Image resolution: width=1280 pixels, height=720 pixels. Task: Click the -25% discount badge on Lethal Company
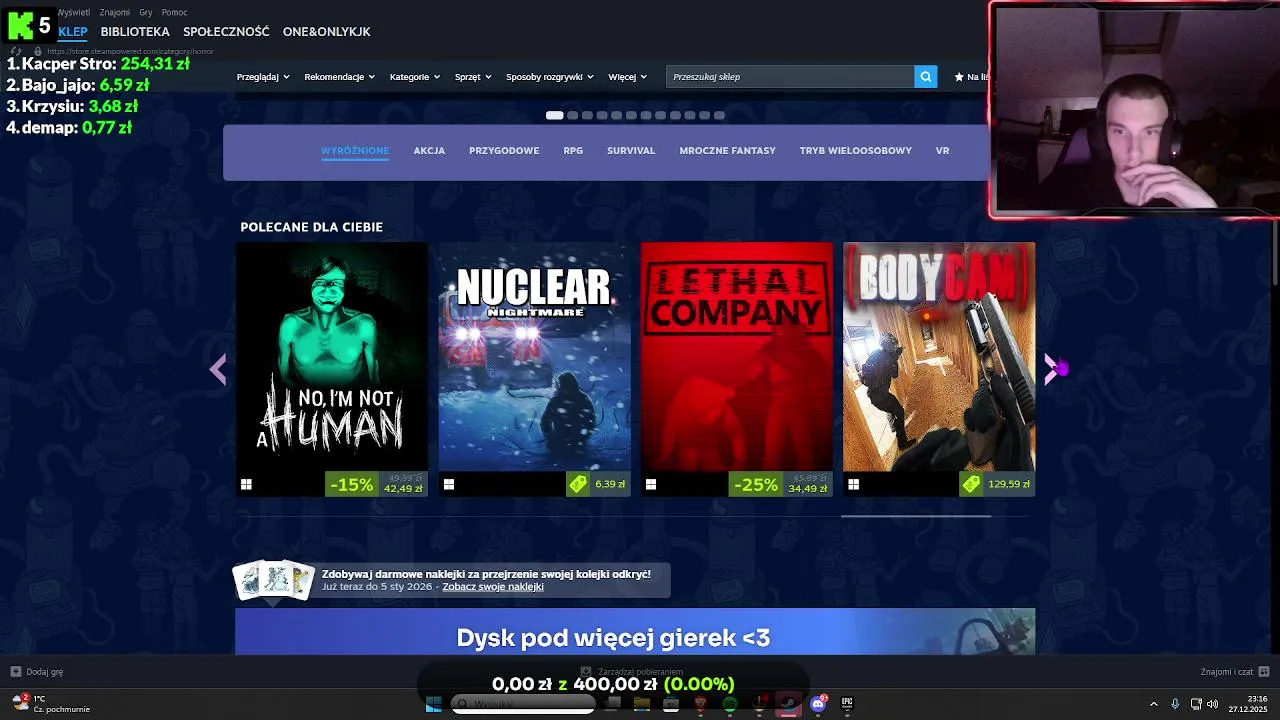(755, 484)
